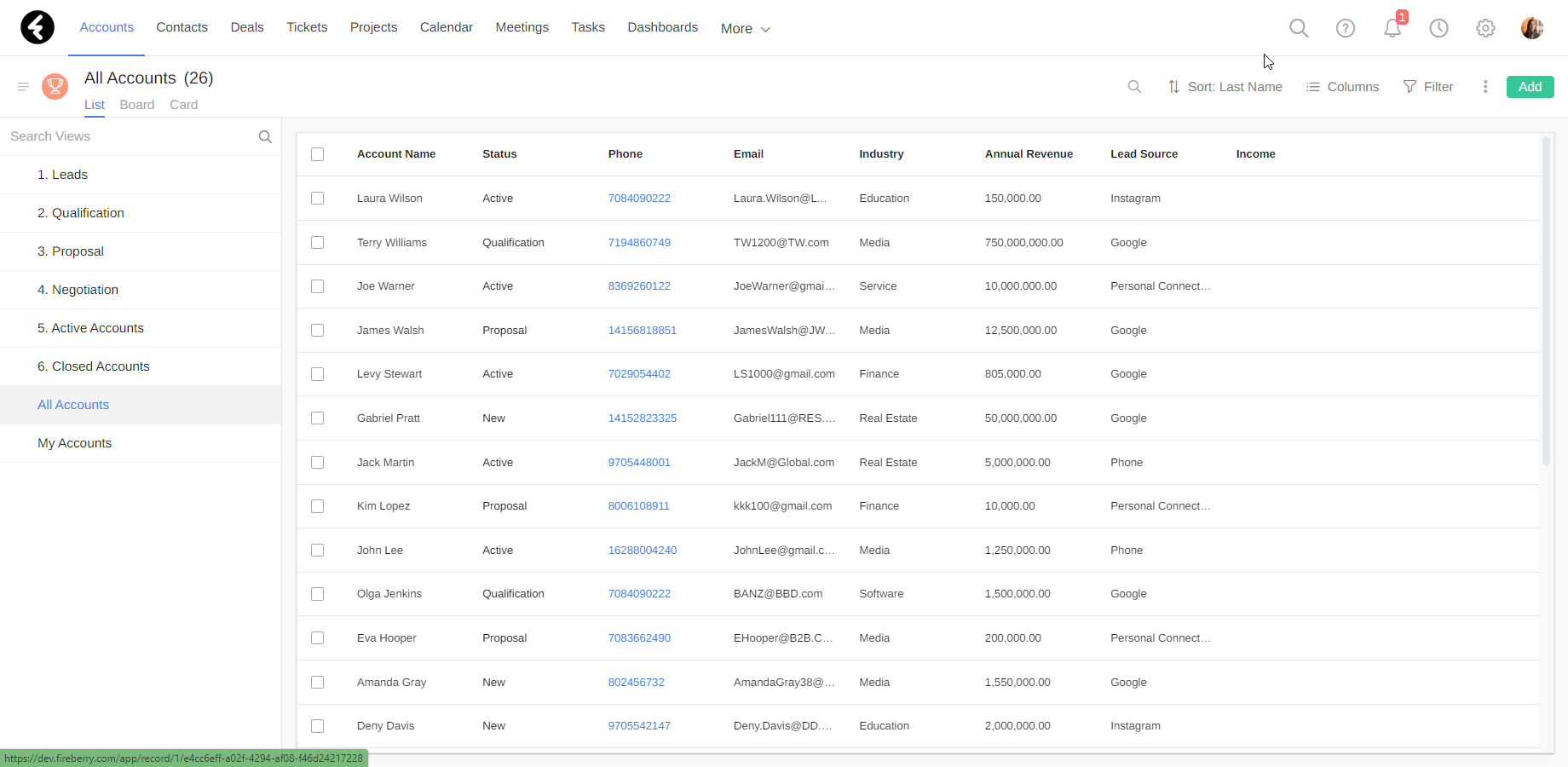Click the green Add button
The width and height of the screenshot is (1568, 767).
(x=1531, y=87)
